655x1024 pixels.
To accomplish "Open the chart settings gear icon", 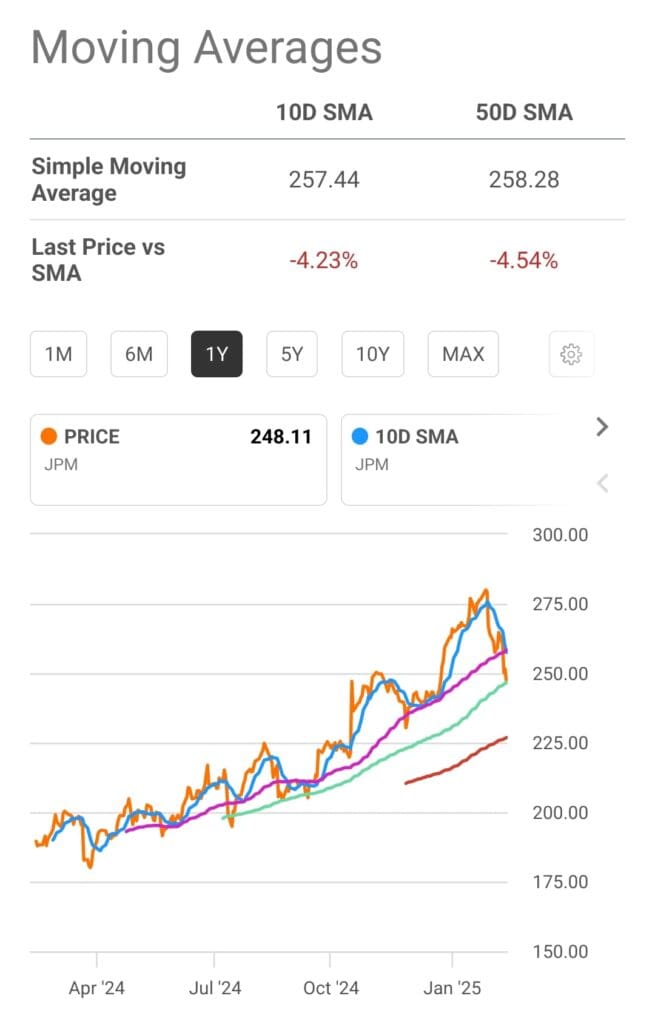I will coord(570,353).
